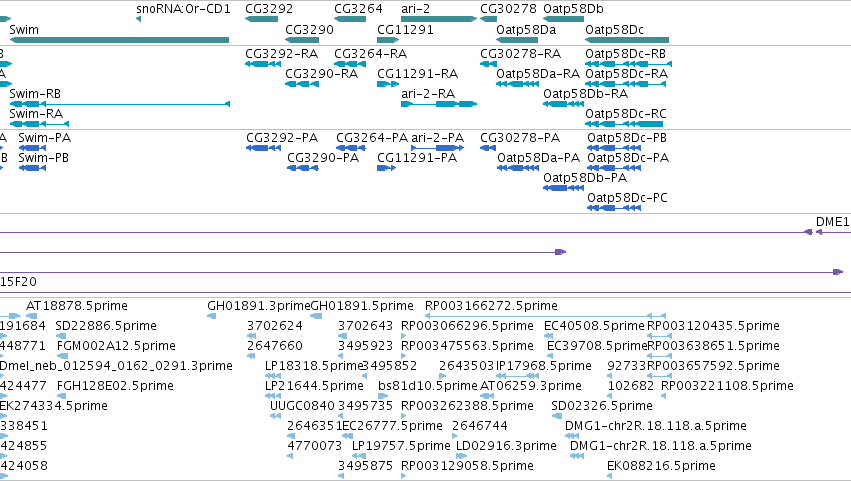Select protein CG30278-PA
This screenshot has height=481, width=851.
pos(488,148)
